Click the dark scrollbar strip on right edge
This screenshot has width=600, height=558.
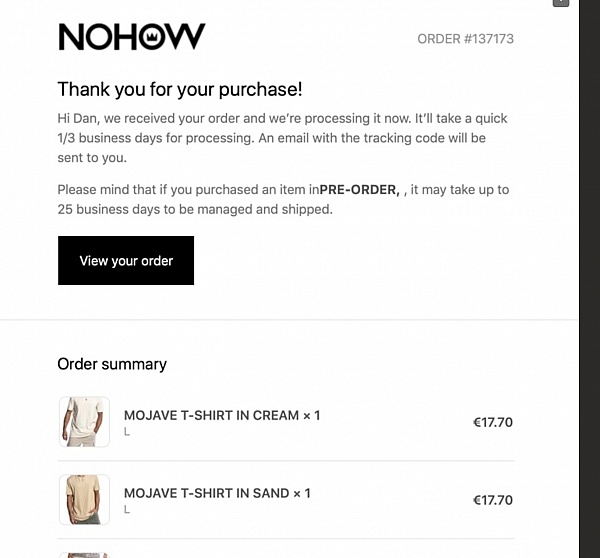pyautogui.click(x=589, y=279)
